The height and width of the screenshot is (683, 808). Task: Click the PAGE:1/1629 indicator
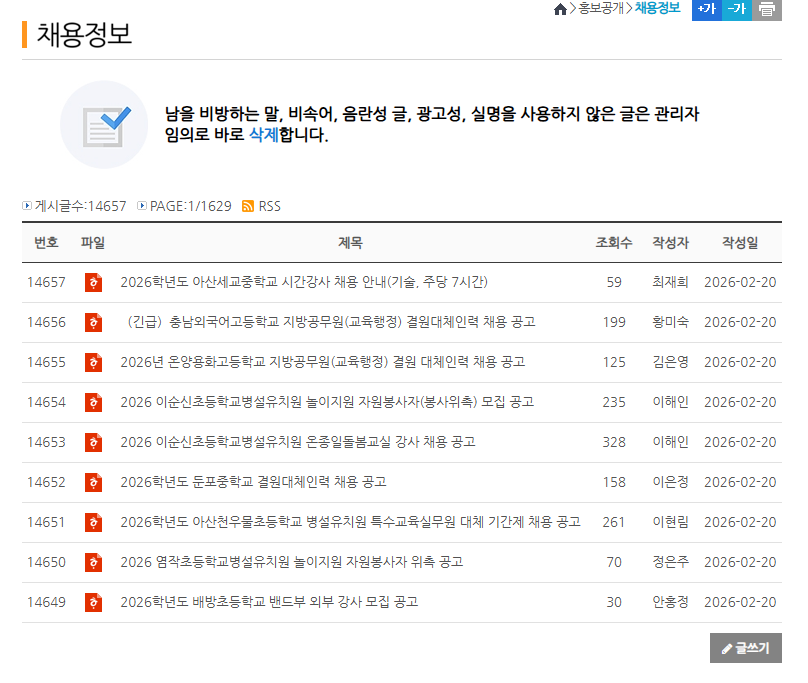[191, 206]
